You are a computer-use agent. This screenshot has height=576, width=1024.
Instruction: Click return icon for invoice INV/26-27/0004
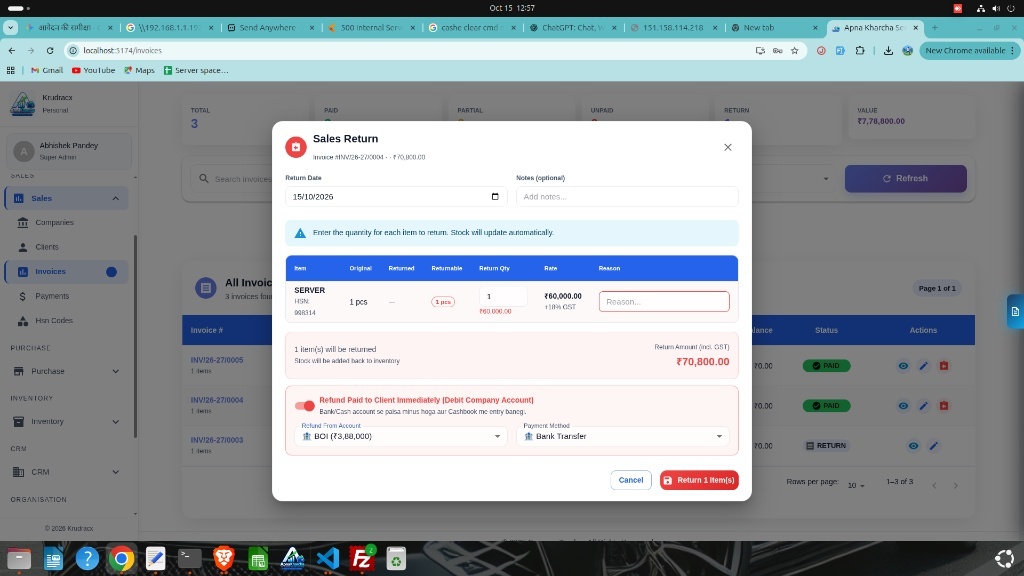944,406
